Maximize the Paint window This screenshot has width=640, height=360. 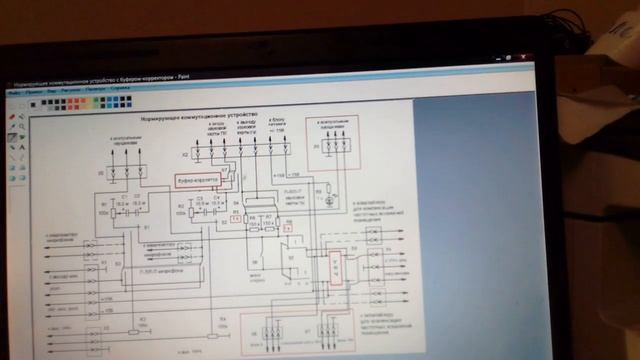pyautogui.click(x=509, y=58)
